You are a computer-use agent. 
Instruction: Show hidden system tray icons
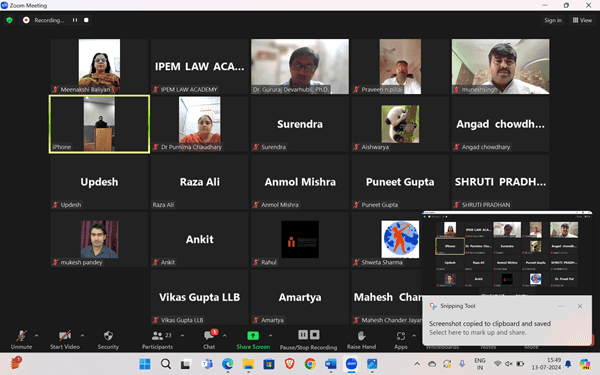point(417,364)
